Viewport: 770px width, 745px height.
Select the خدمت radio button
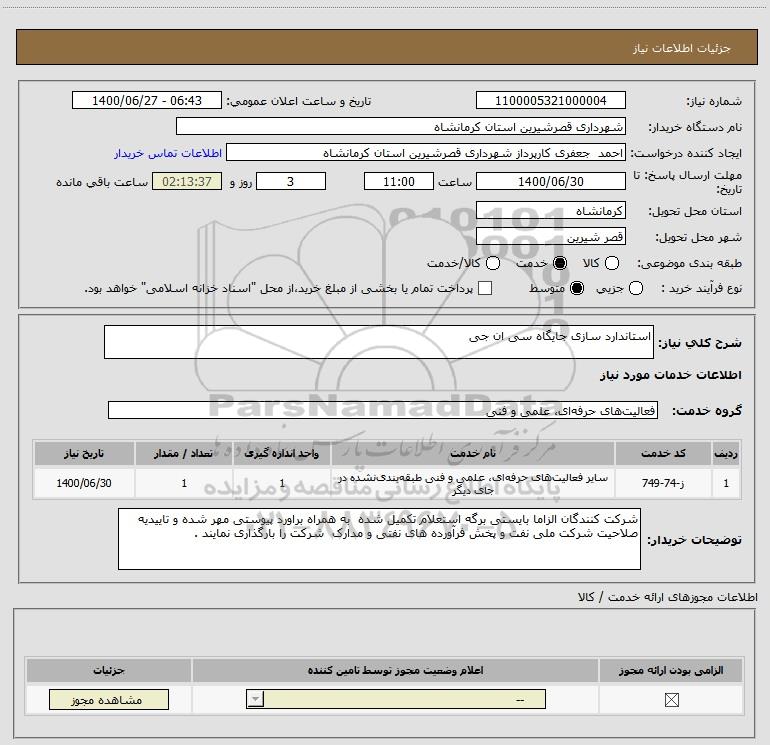tap(559, 263)
